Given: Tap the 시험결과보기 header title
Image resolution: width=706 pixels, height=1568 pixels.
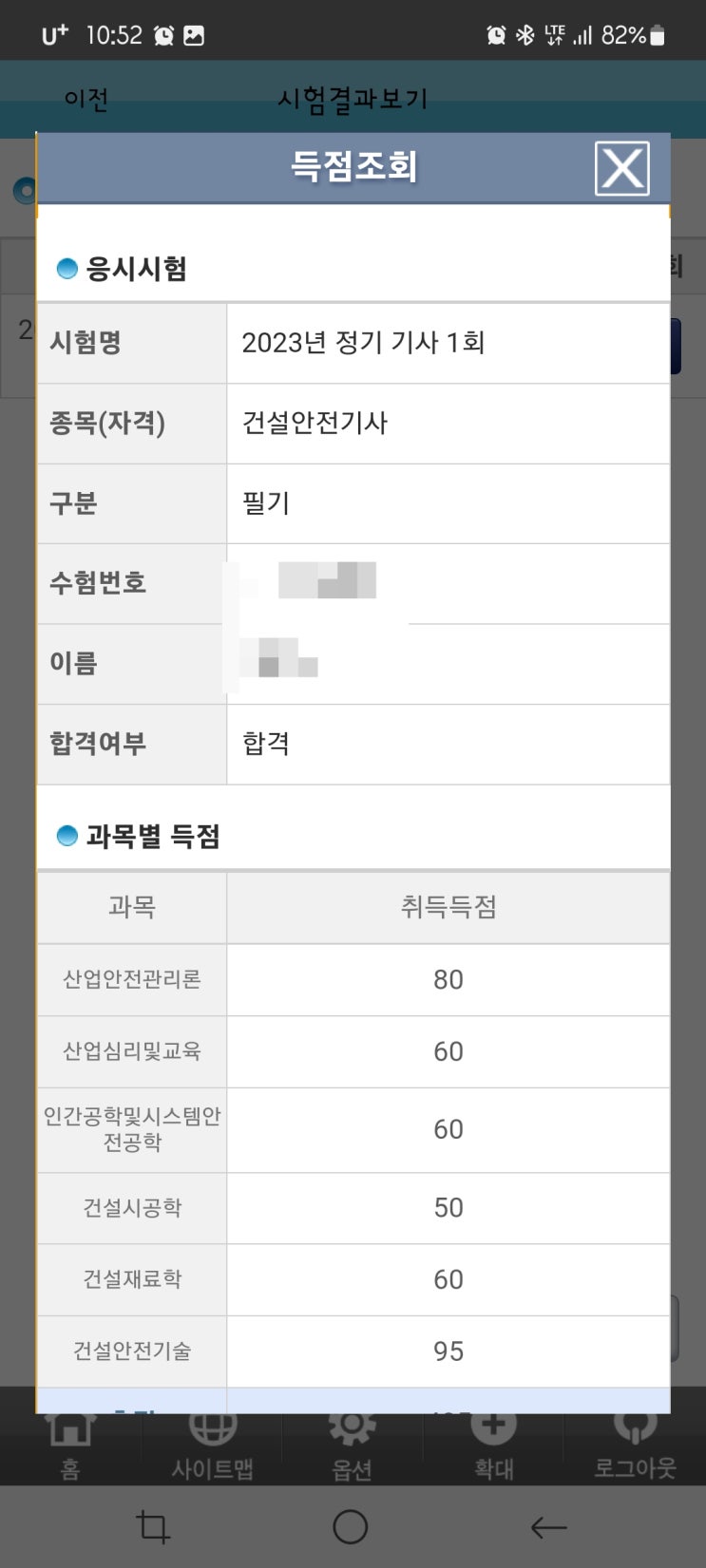Looking at the screenshot, I should pos(353,99).
